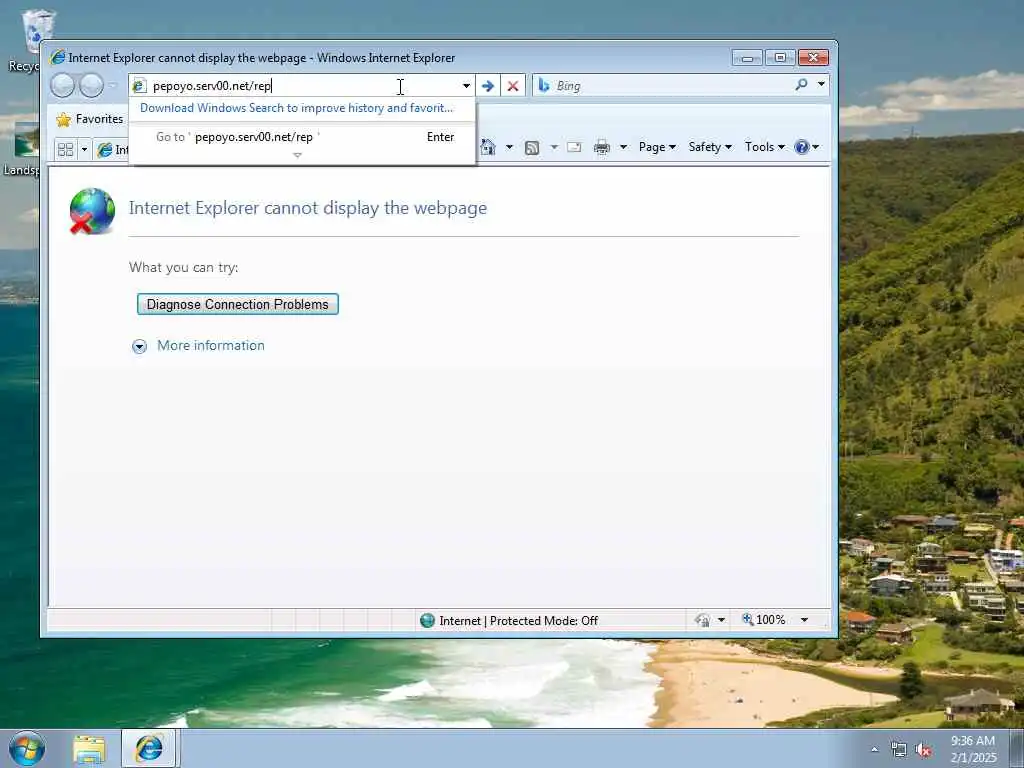Image resolution: width=1024 pixels, height=768 pixels.
Task: Open the Home page icon
Action: (x=488, y=147)
